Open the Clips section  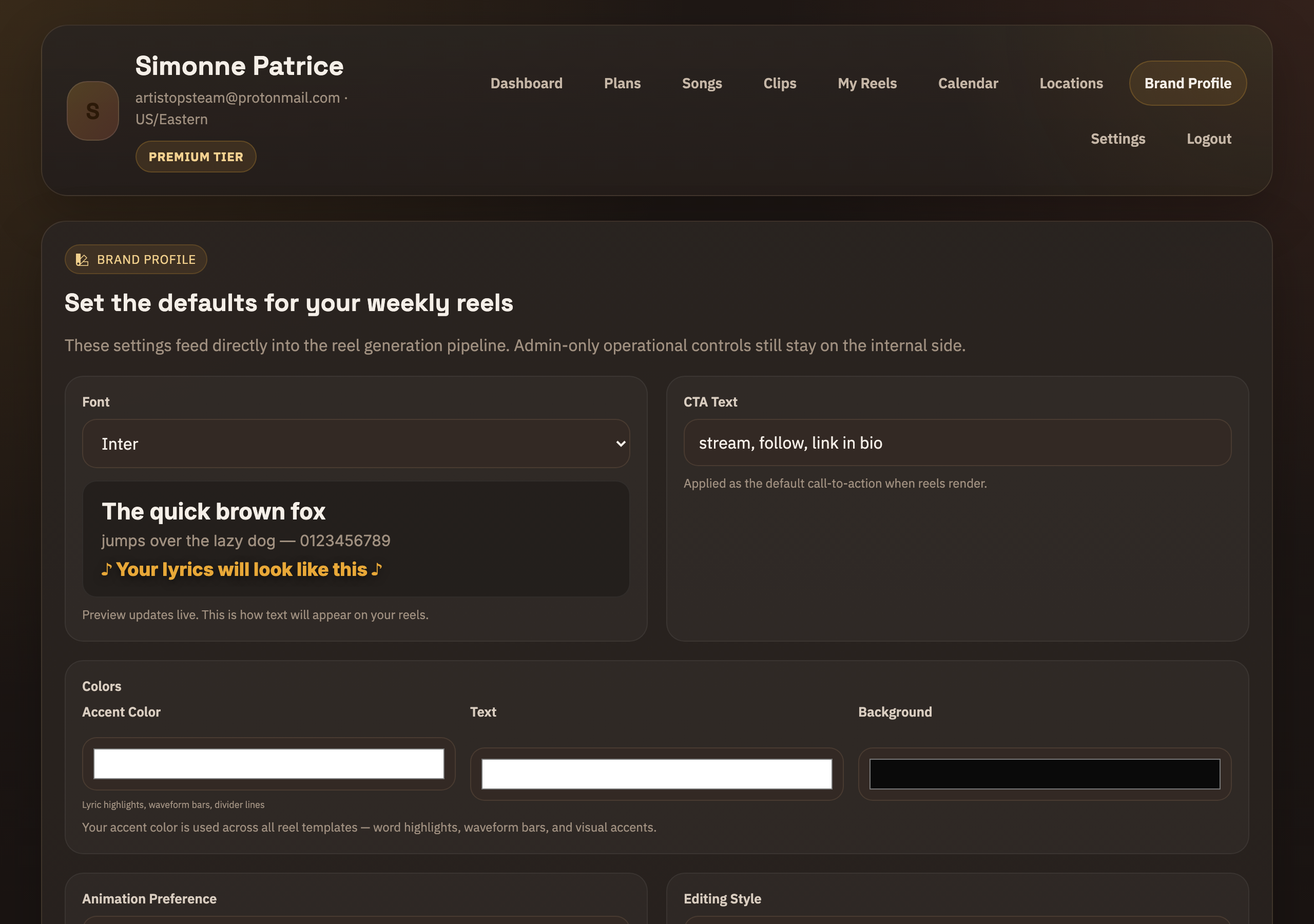point(780,84)
